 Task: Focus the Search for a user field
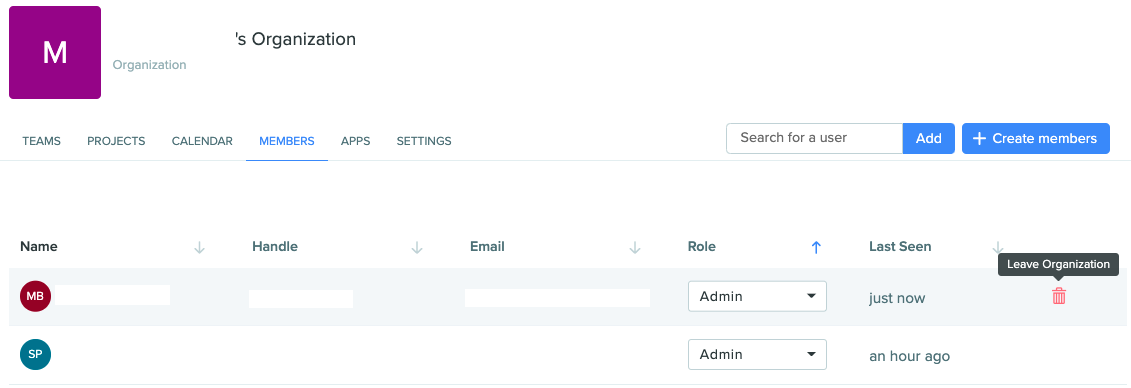coord(814,138)
